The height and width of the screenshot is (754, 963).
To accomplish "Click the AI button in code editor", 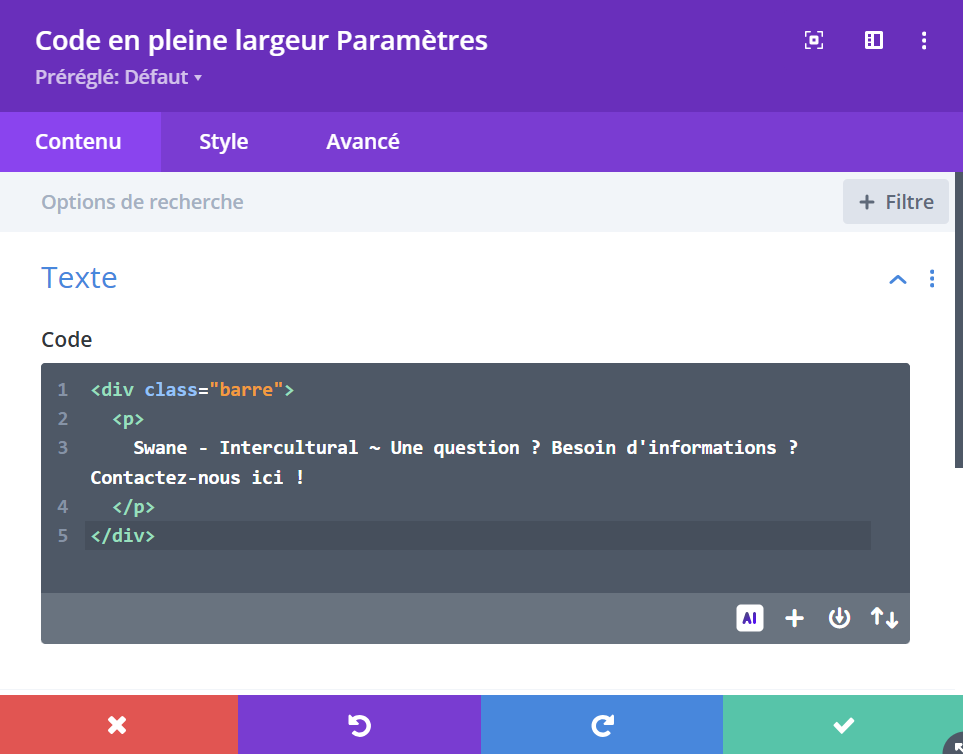I will 750,618.
